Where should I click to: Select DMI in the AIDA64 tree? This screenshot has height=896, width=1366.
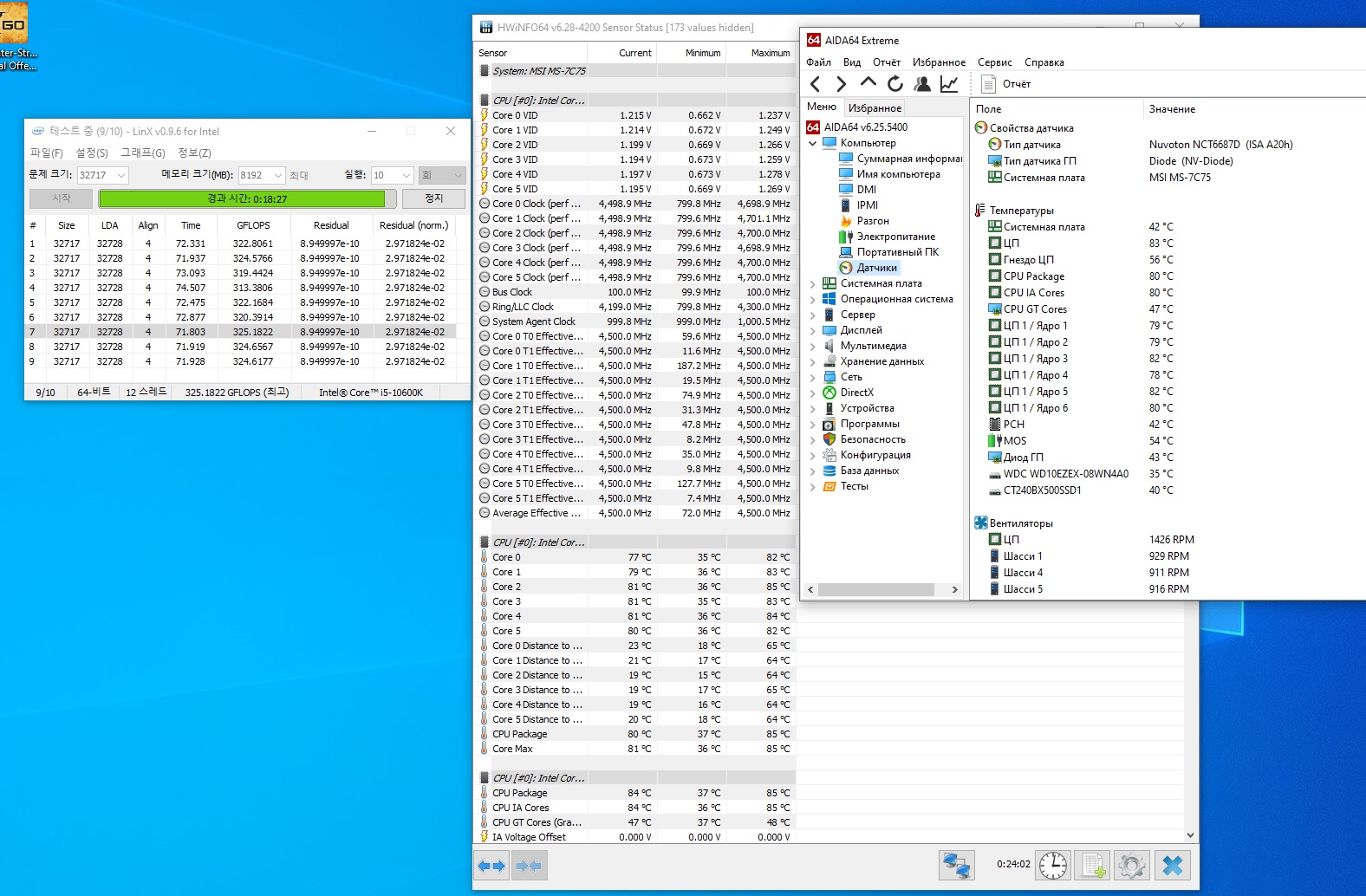(x=858, y=190)
